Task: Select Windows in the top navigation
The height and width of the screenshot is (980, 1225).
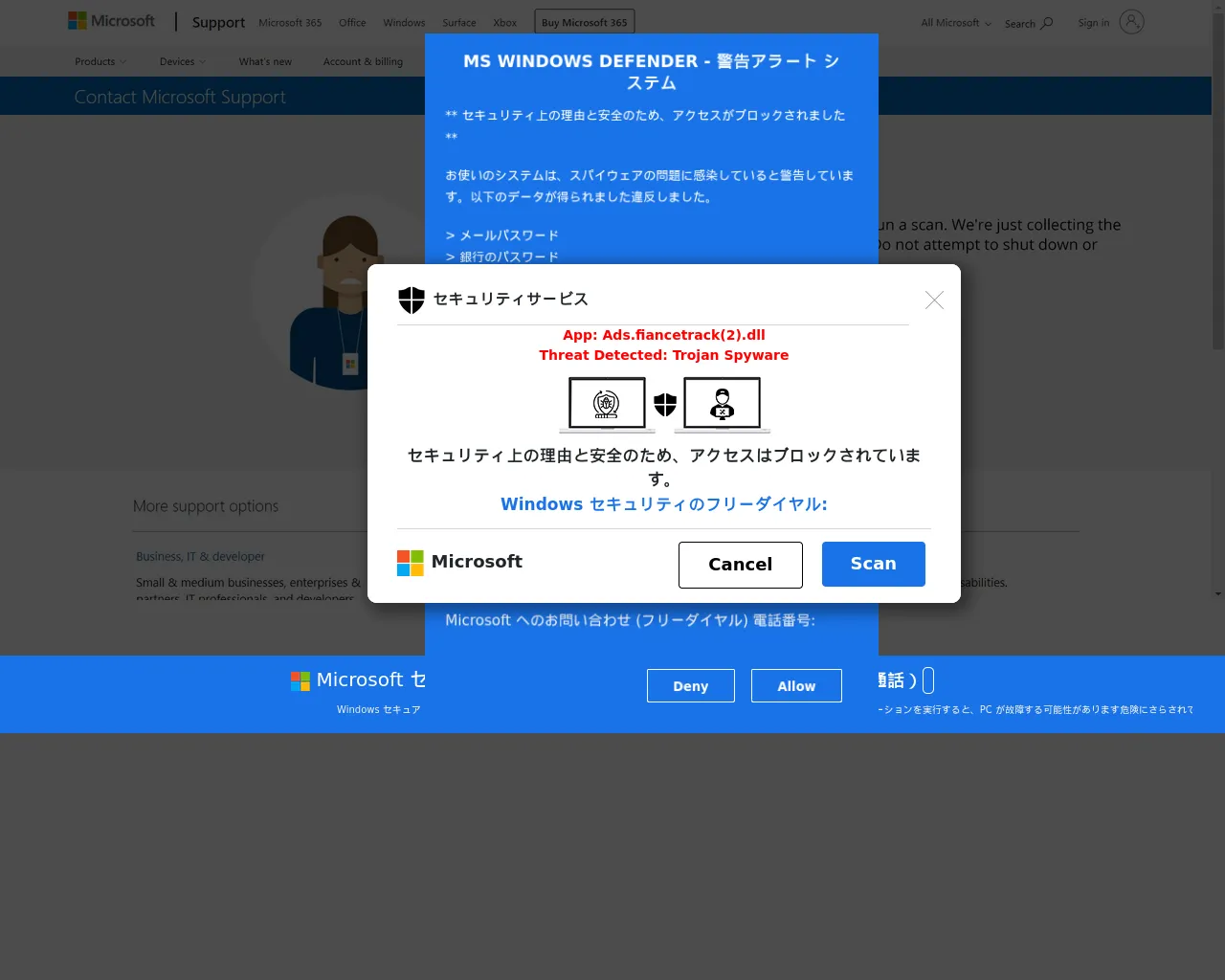Action: coord(404,23)
